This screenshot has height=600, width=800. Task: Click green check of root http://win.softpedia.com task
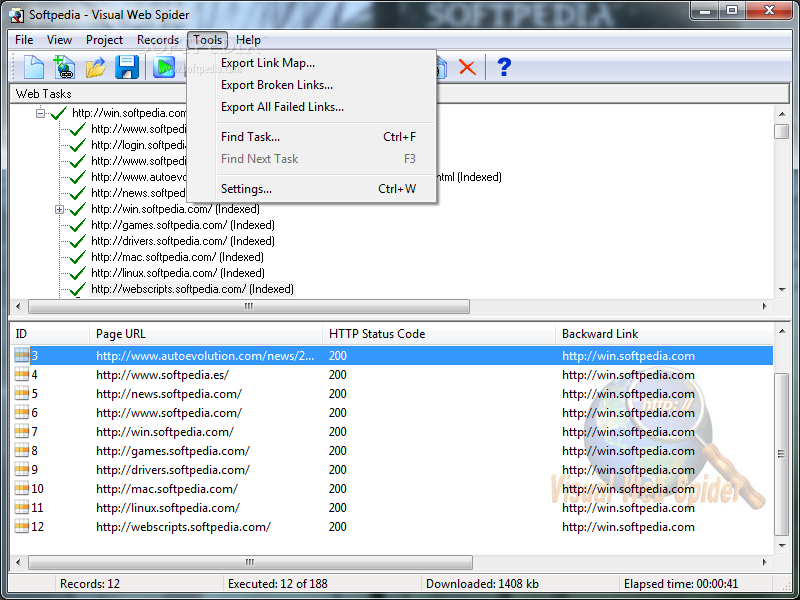click(x=59, y=113)
